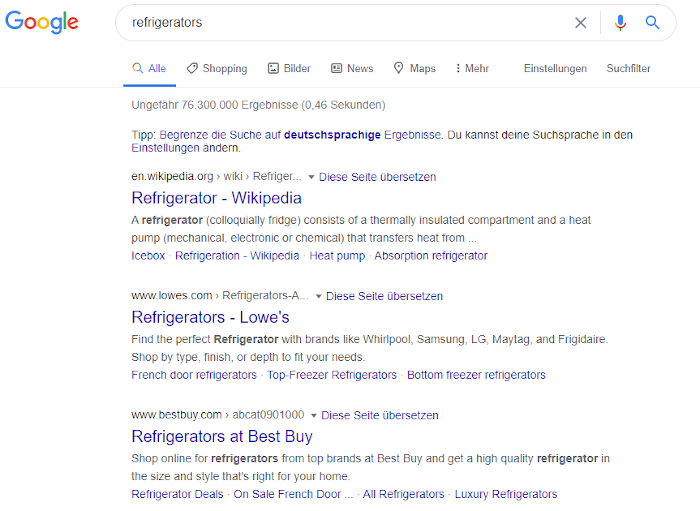This screenshot has height=511, width=700.
Task: Start voice search with the microphone icon
Action: click(620, 22)
